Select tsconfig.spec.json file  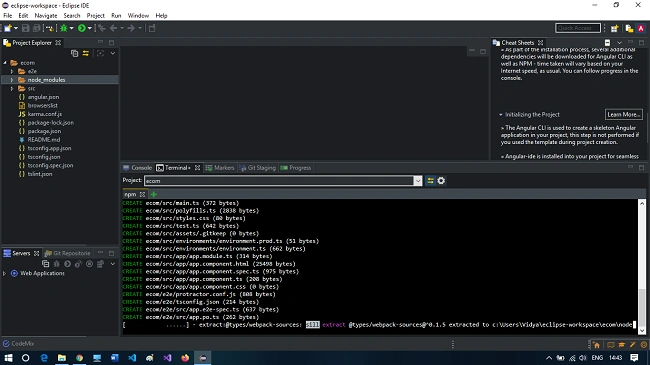coord(50,165)
